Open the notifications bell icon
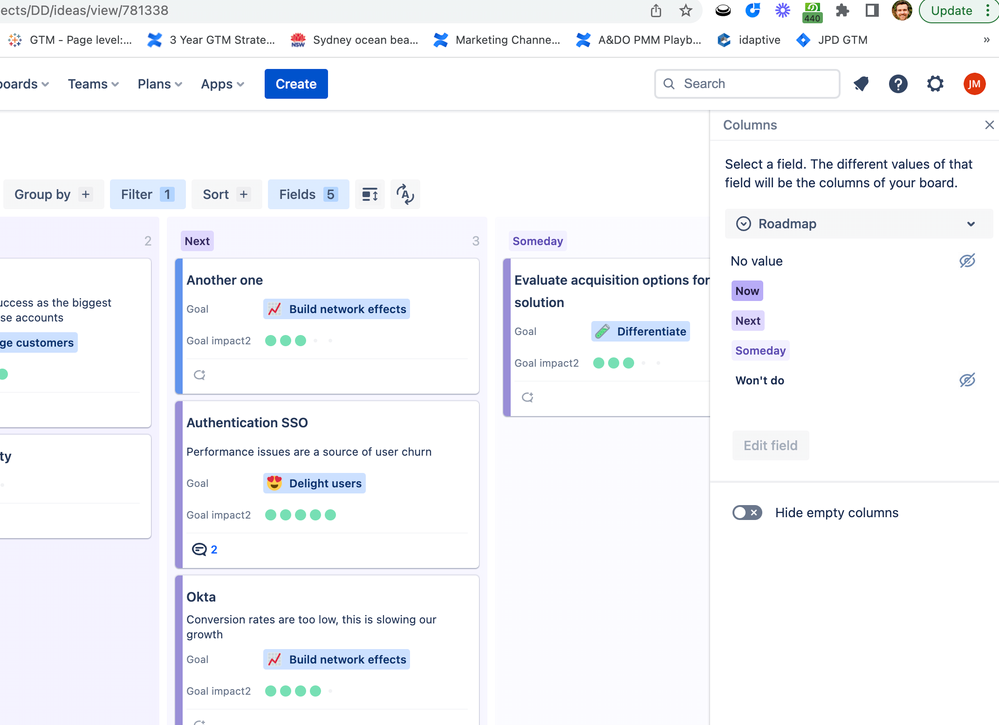This screenshot has width=999, height=725. [x=861, y=84]
